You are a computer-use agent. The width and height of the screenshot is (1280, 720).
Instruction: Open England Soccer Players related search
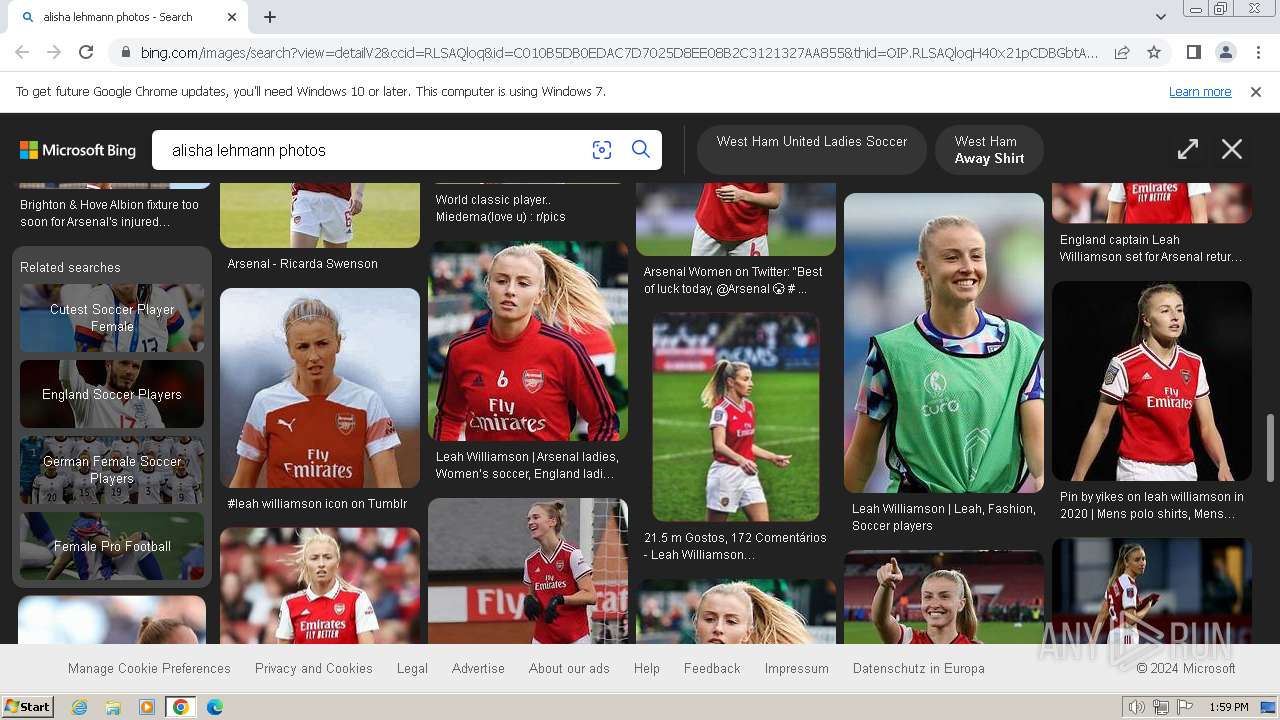112,394
